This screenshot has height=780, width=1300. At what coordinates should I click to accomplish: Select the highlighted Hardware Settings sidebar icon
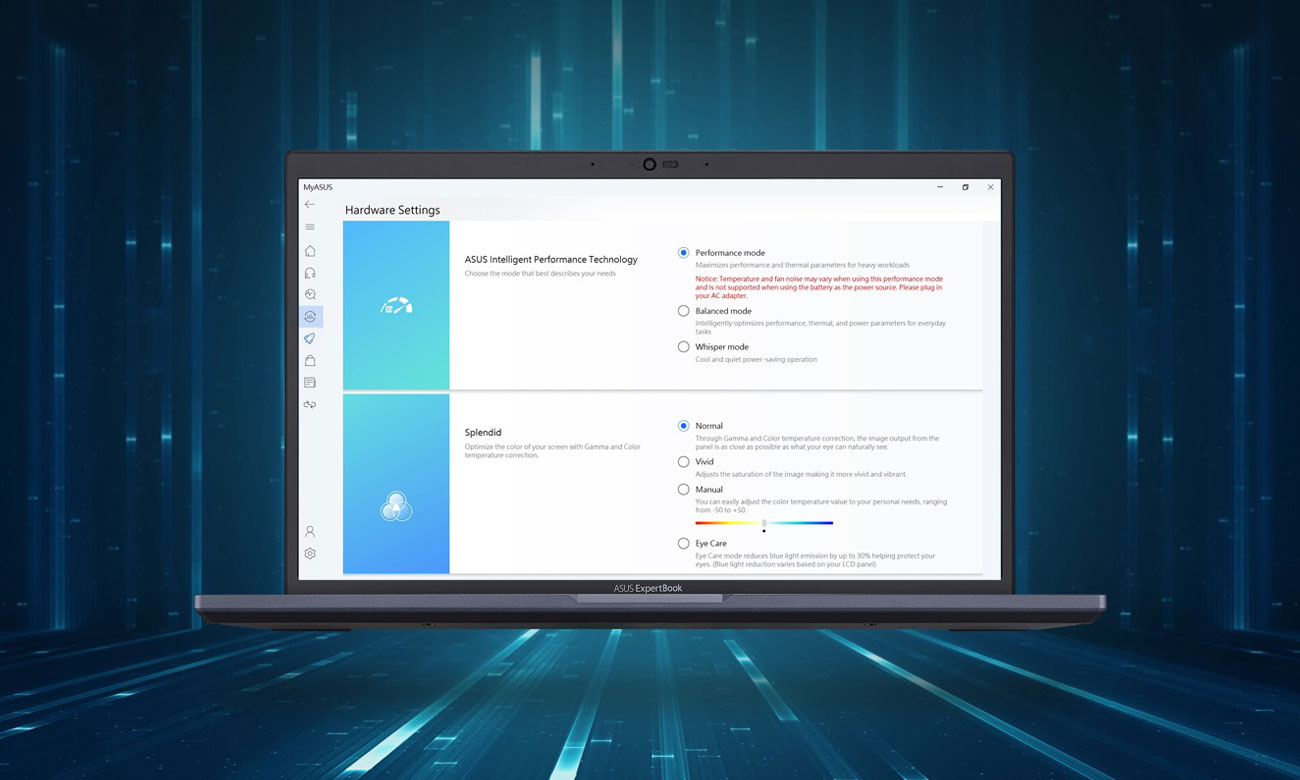310,317
